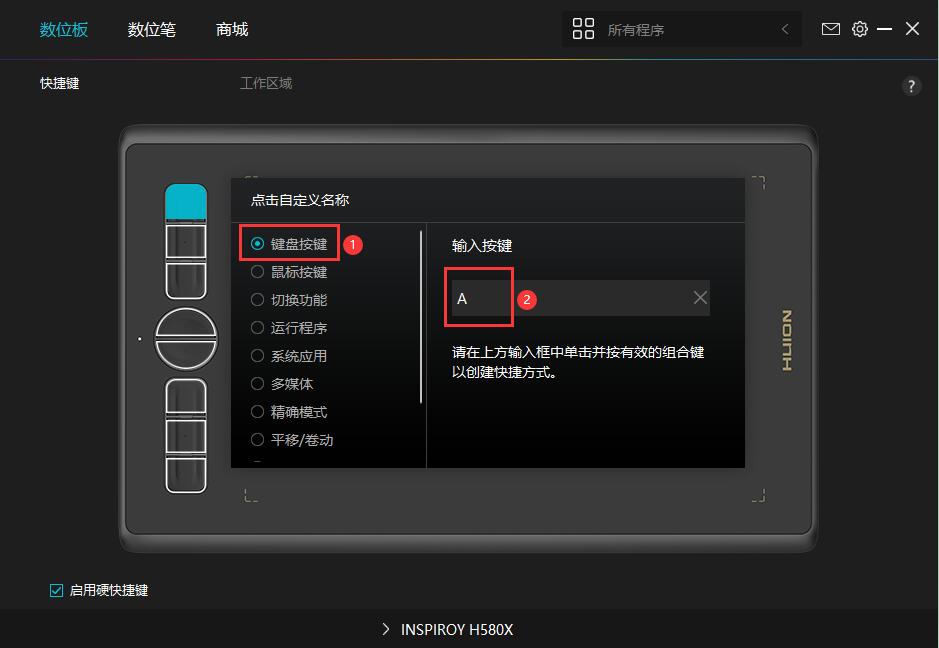Screen dimensions: 939x648
Task: Select the first press key below the dial
Action: click(x=186, y=396)
